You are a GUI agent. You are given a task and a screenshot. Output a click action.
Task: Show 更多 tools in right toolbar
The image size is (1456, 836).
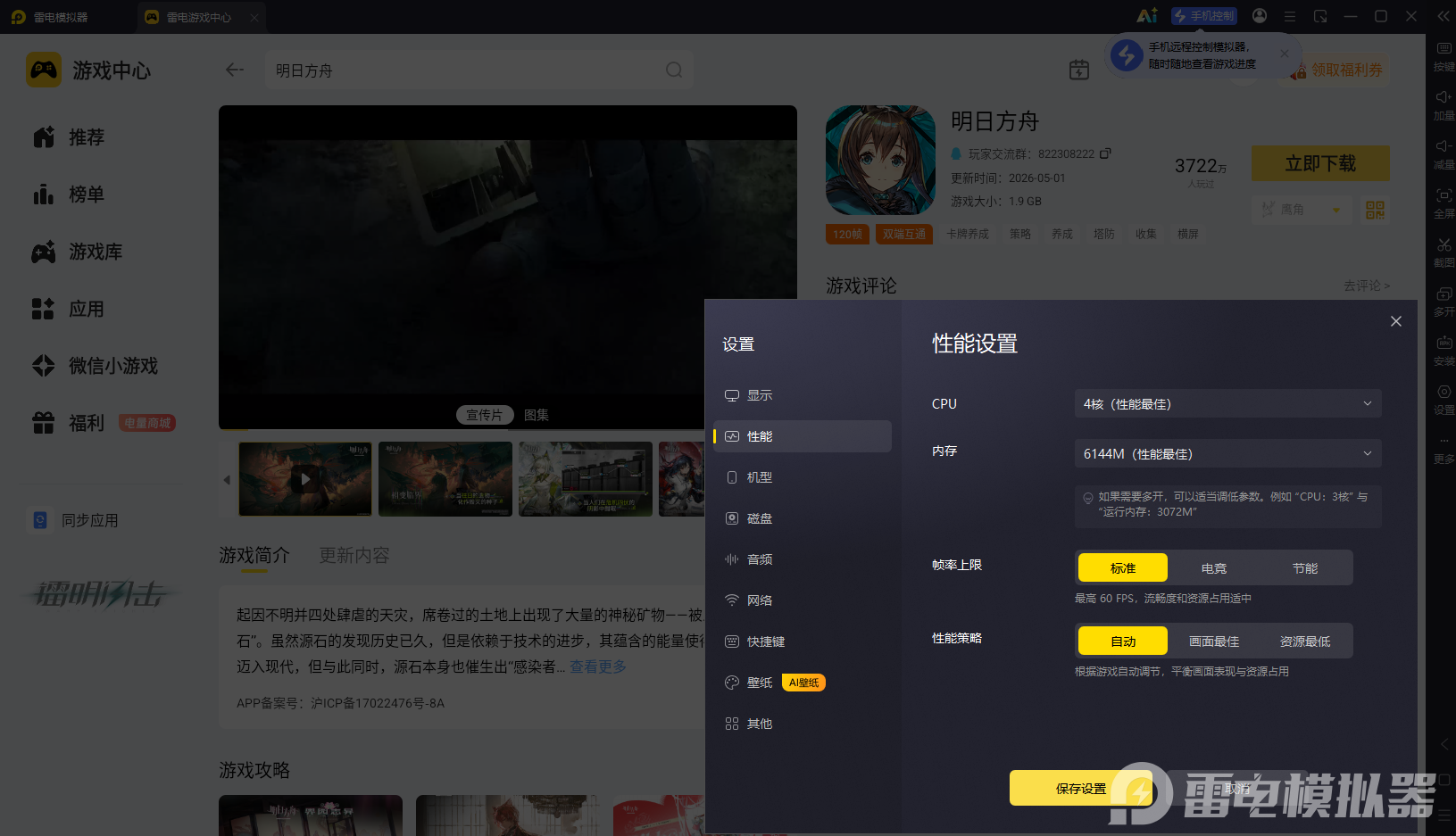pyautogui.click(x=1444, y=449)
